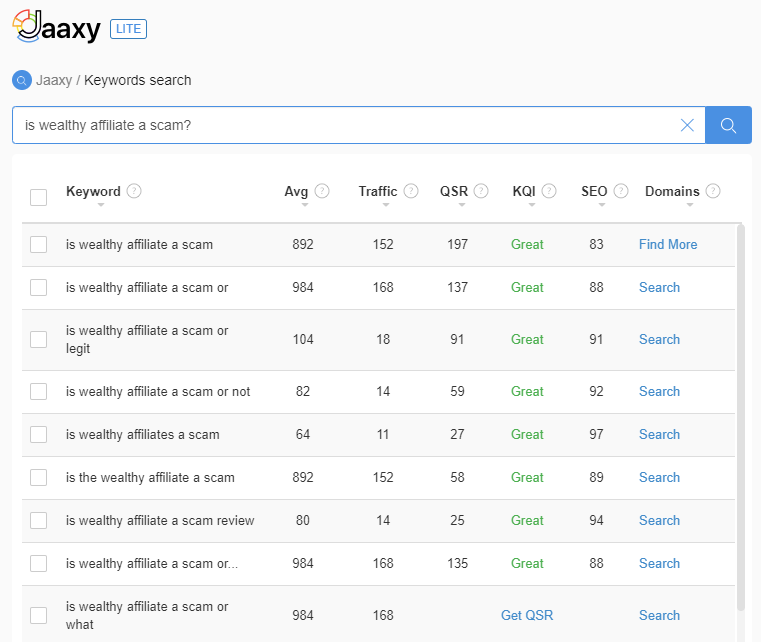Click QSR value 137
This screenshot has height=642, width=761.
pos(457,287)
